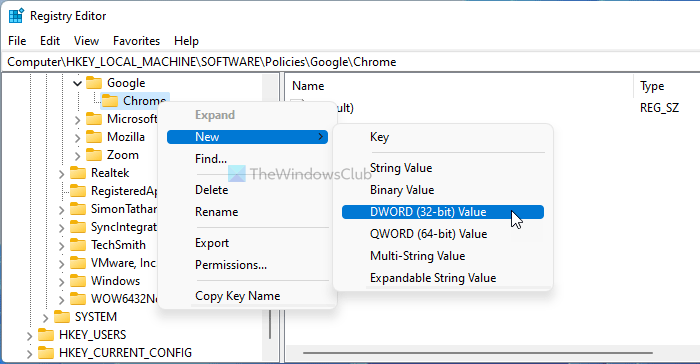Image resolution: width=700 pixels, height=364 pixels.
Task: Click the Zoom folder icon
Action: click(x=94, y=155)
